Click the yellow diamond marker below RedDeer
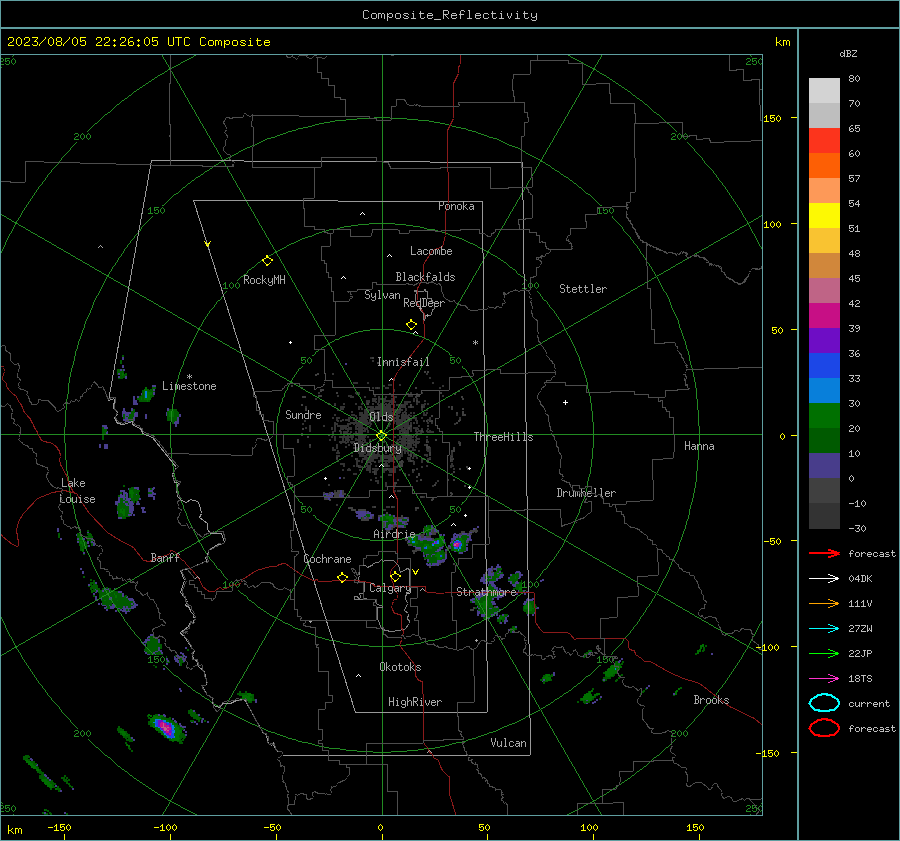 [x=412, y=325]
